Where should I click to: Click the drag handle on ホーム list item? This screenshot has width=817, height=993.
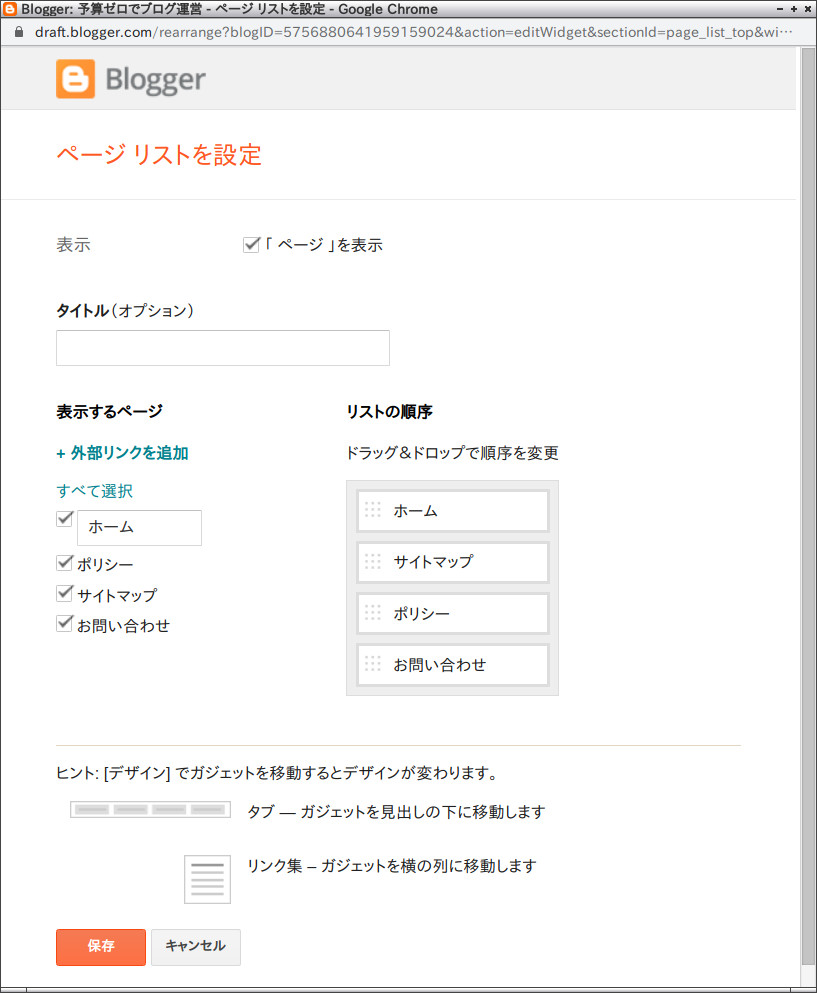click(x=373, y=510)
